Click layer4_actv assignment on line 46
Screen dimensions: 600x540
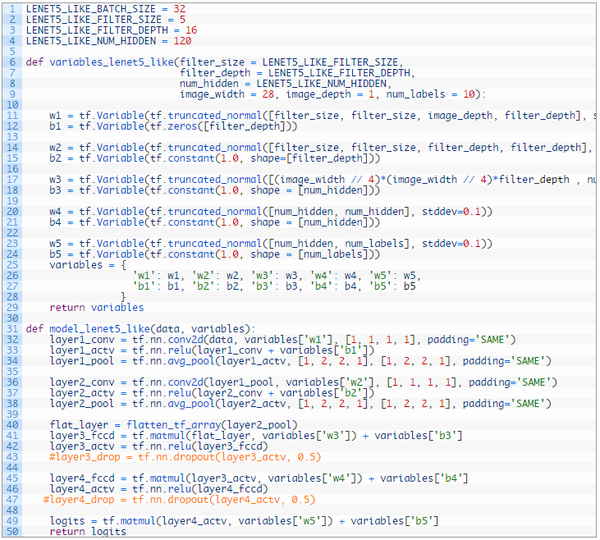[x=82, y=489]
